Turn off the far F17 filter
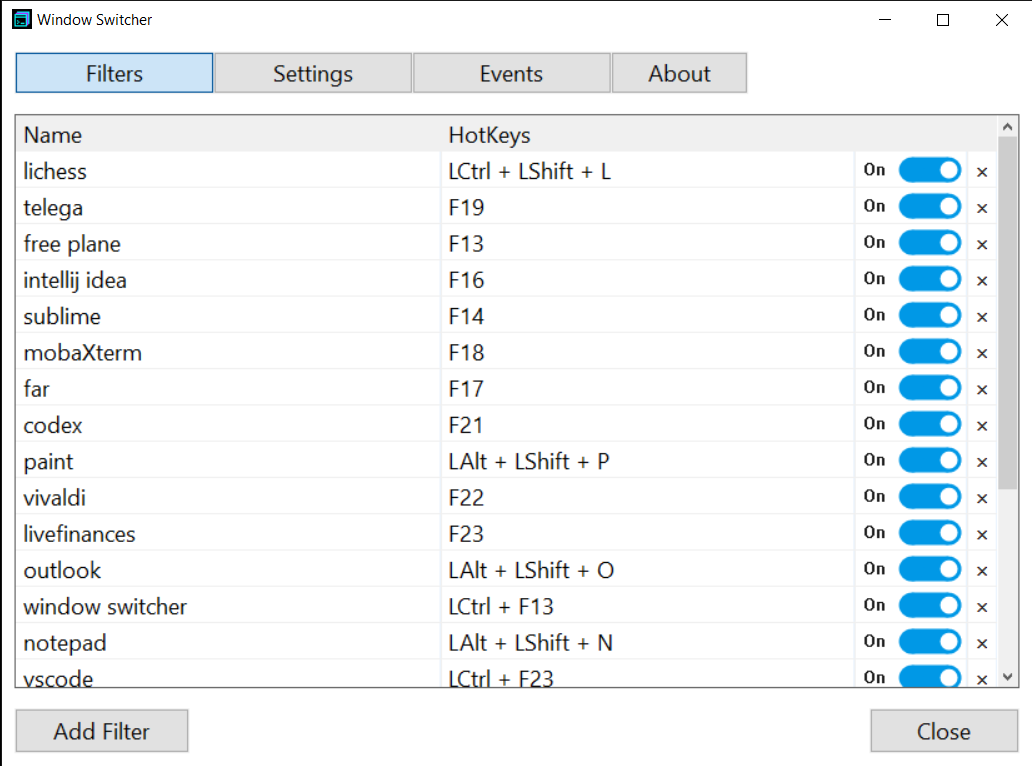Viewport: 1032px width, 766px height. click(x=929, y=388)
